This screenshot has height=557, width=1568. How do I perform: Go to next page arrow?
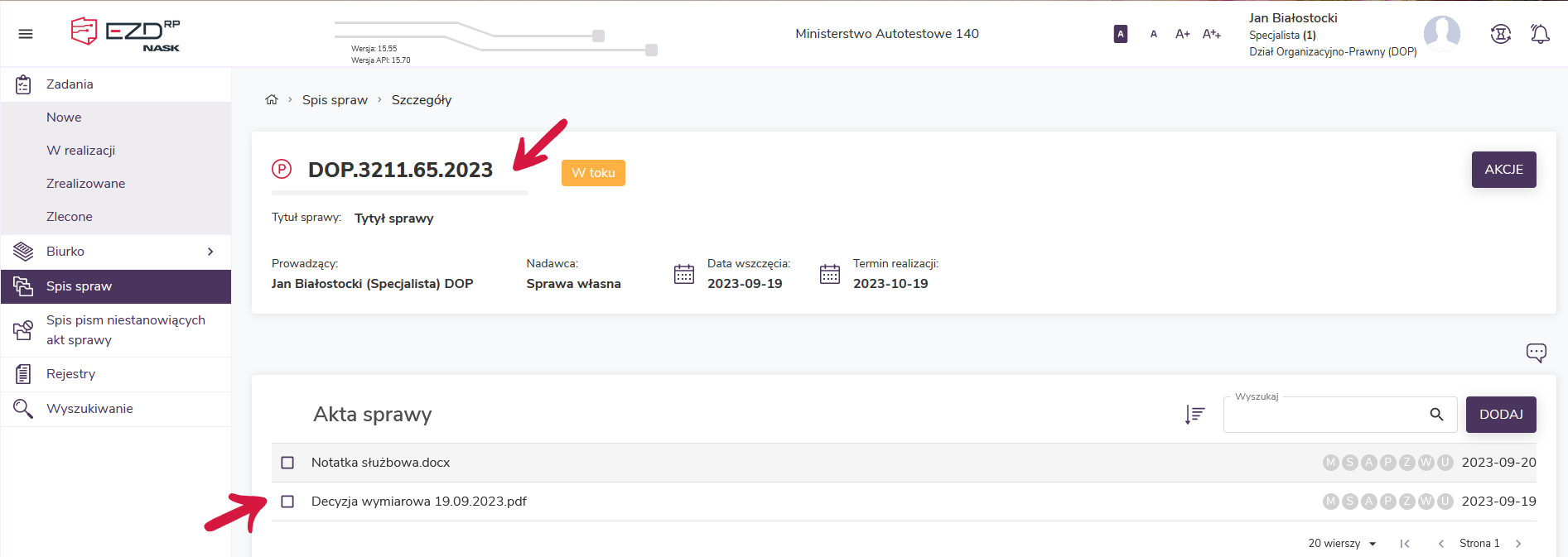(x=1518, y=544)
